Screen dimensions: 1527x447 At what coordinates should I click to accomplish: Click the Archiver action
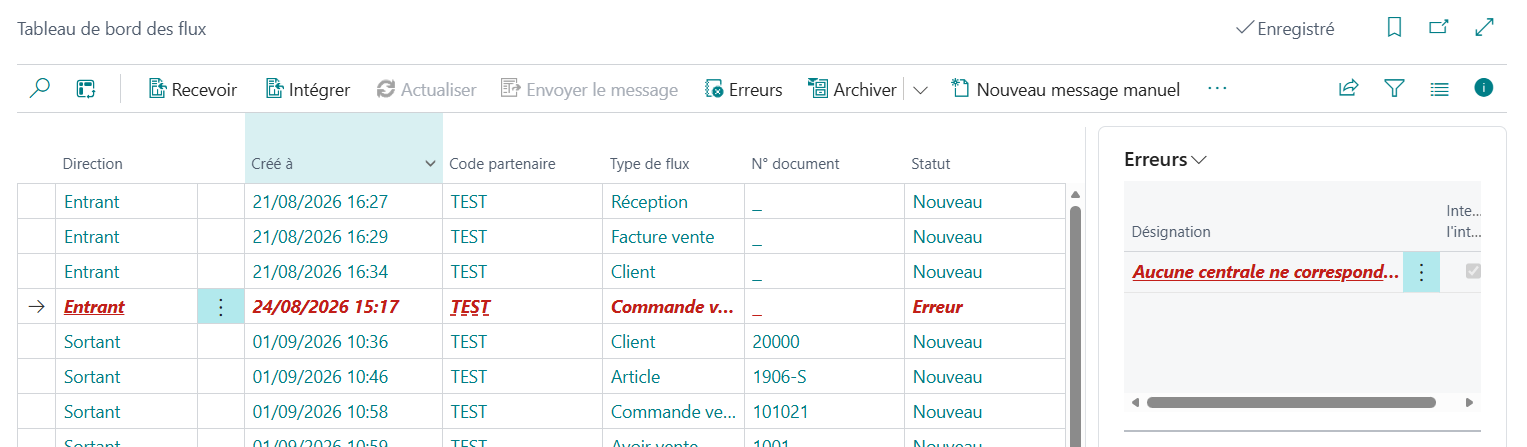click(852, 89)
